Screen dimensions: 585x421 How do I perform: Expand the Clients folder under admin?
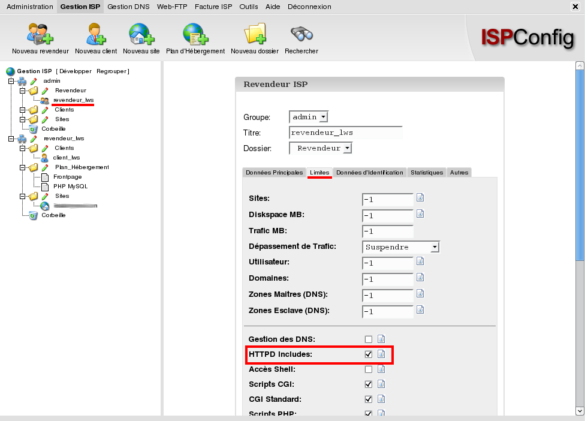pyautogui.click(x=22, y=110)
